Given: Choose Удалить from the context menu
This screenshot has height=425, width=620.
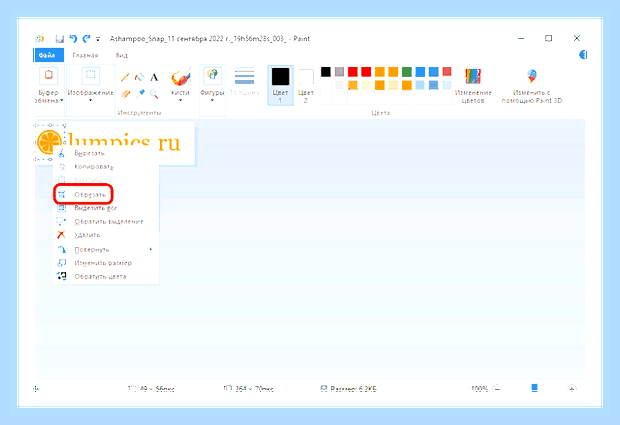Looking at the screenshot, I should 106,235.
